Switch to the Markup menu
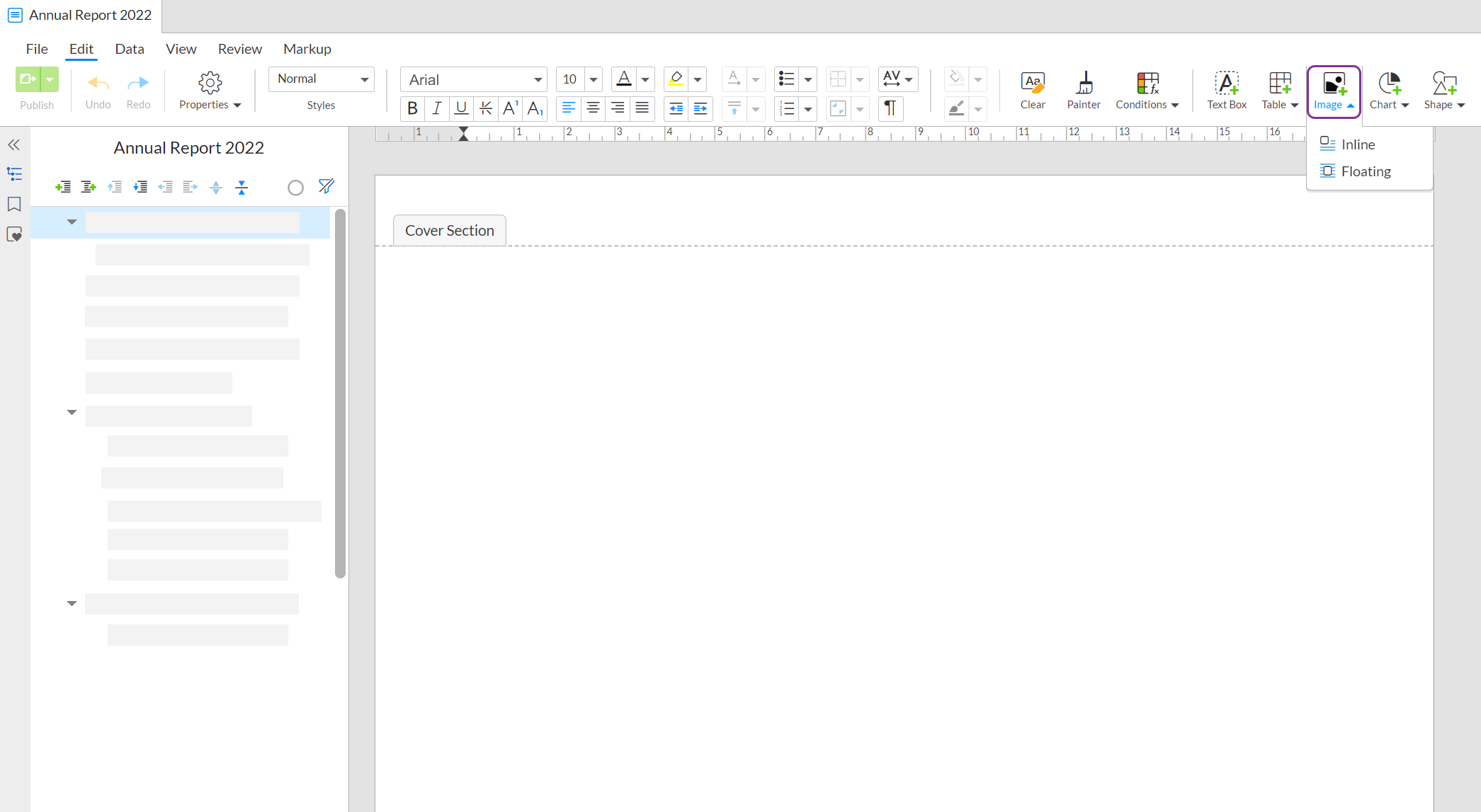Image resolution: width=1481 pixels, height=812 pixels. click(x=307, y=48)
